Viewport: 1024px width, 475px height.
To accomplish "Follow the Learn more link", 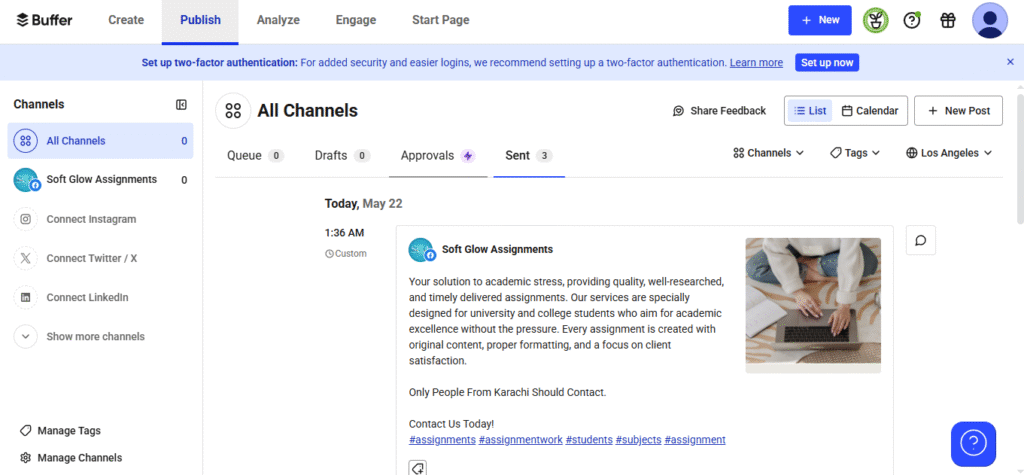I will pos(756,63).
